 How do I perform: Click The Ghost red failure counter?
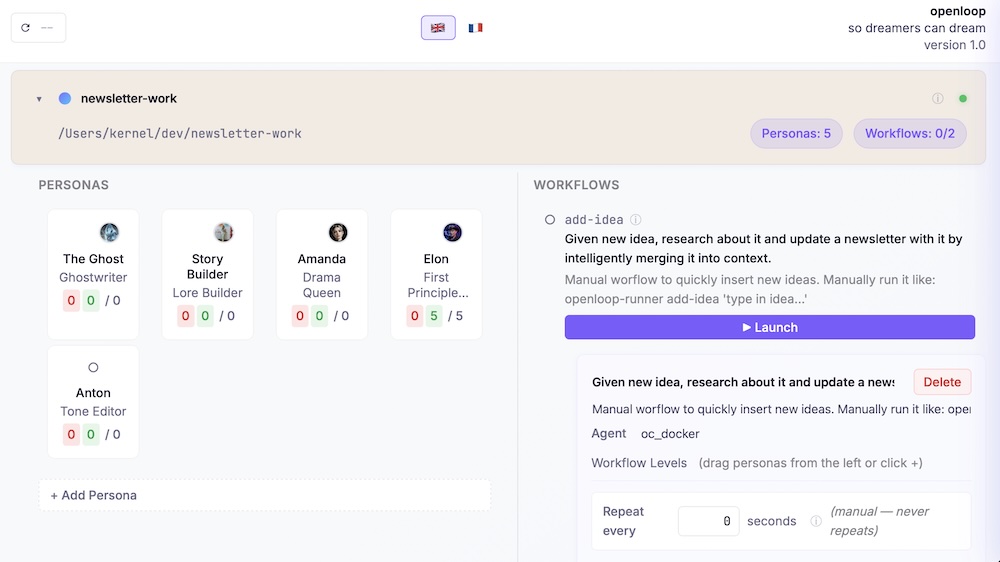point(71,300)
